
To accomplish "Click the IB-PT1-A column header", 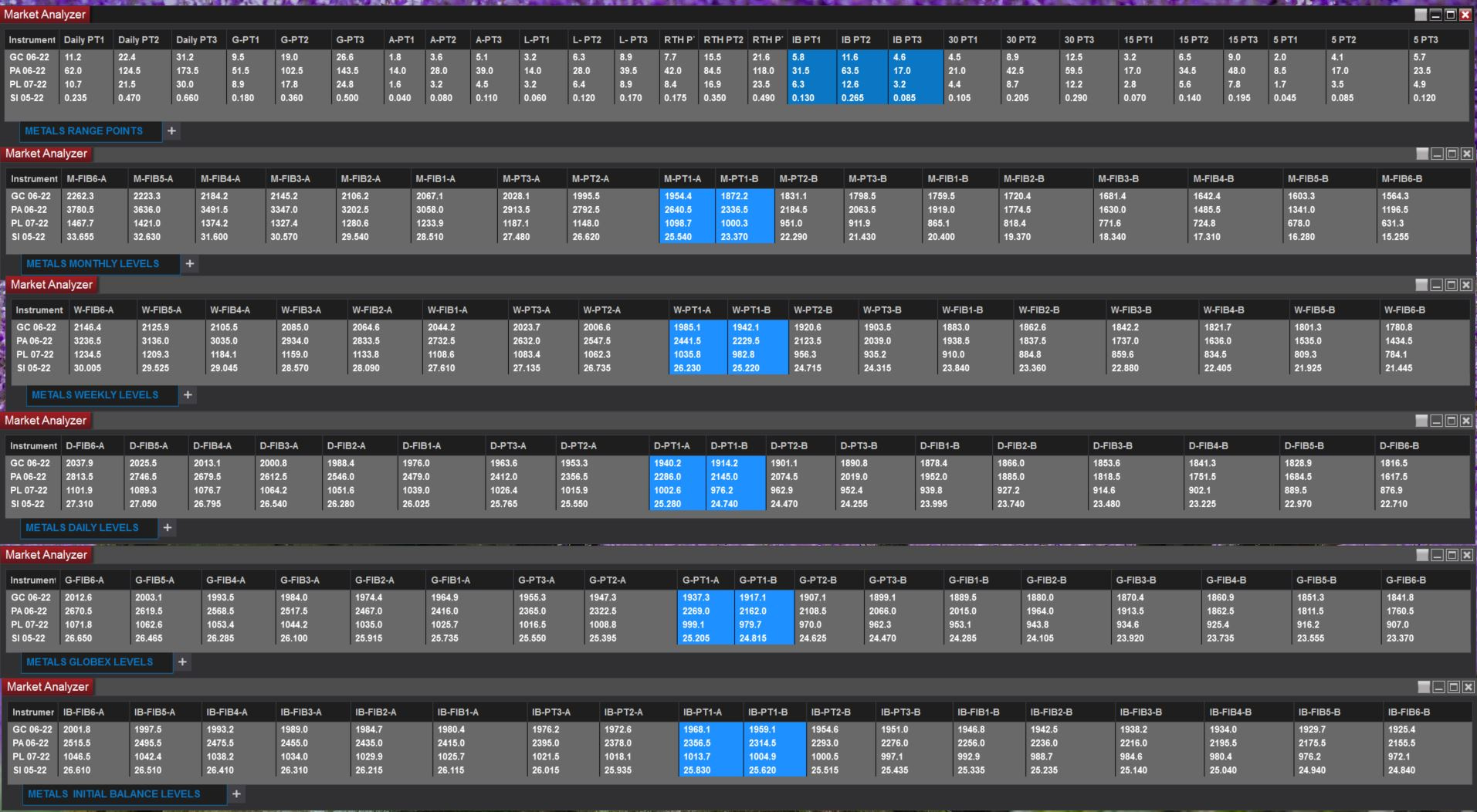I will pos(711,712).
